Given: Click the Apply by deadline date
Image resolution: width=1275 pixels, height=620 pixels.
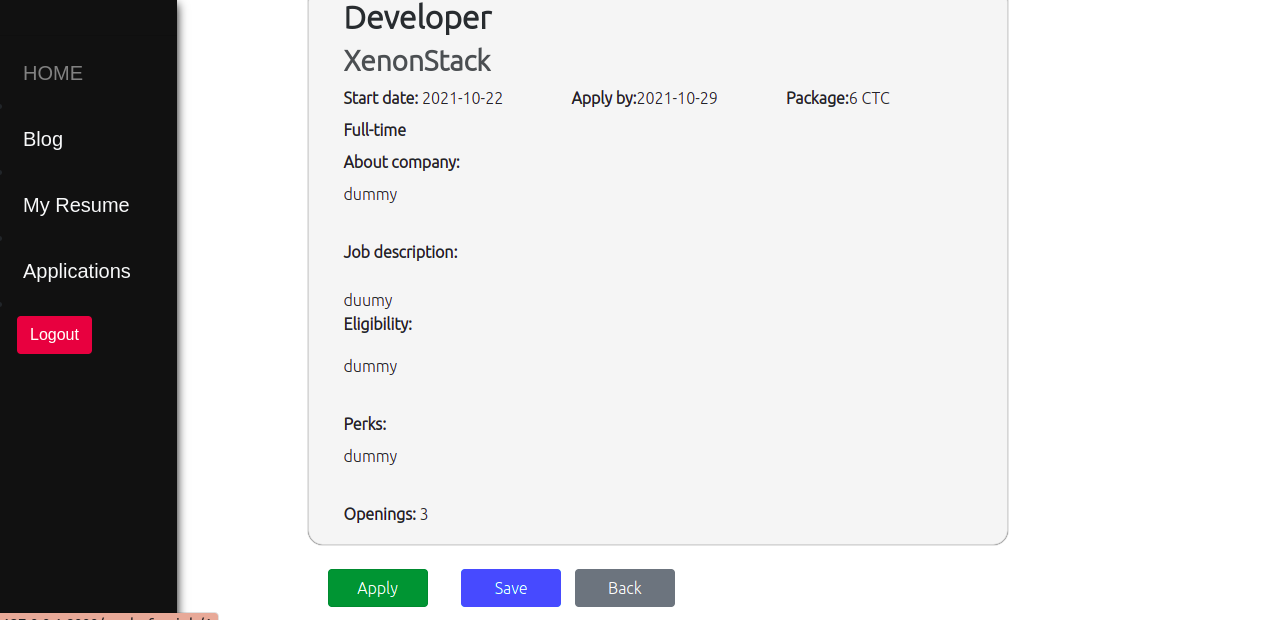Looking at the screenshot, I should pos(677,98).
